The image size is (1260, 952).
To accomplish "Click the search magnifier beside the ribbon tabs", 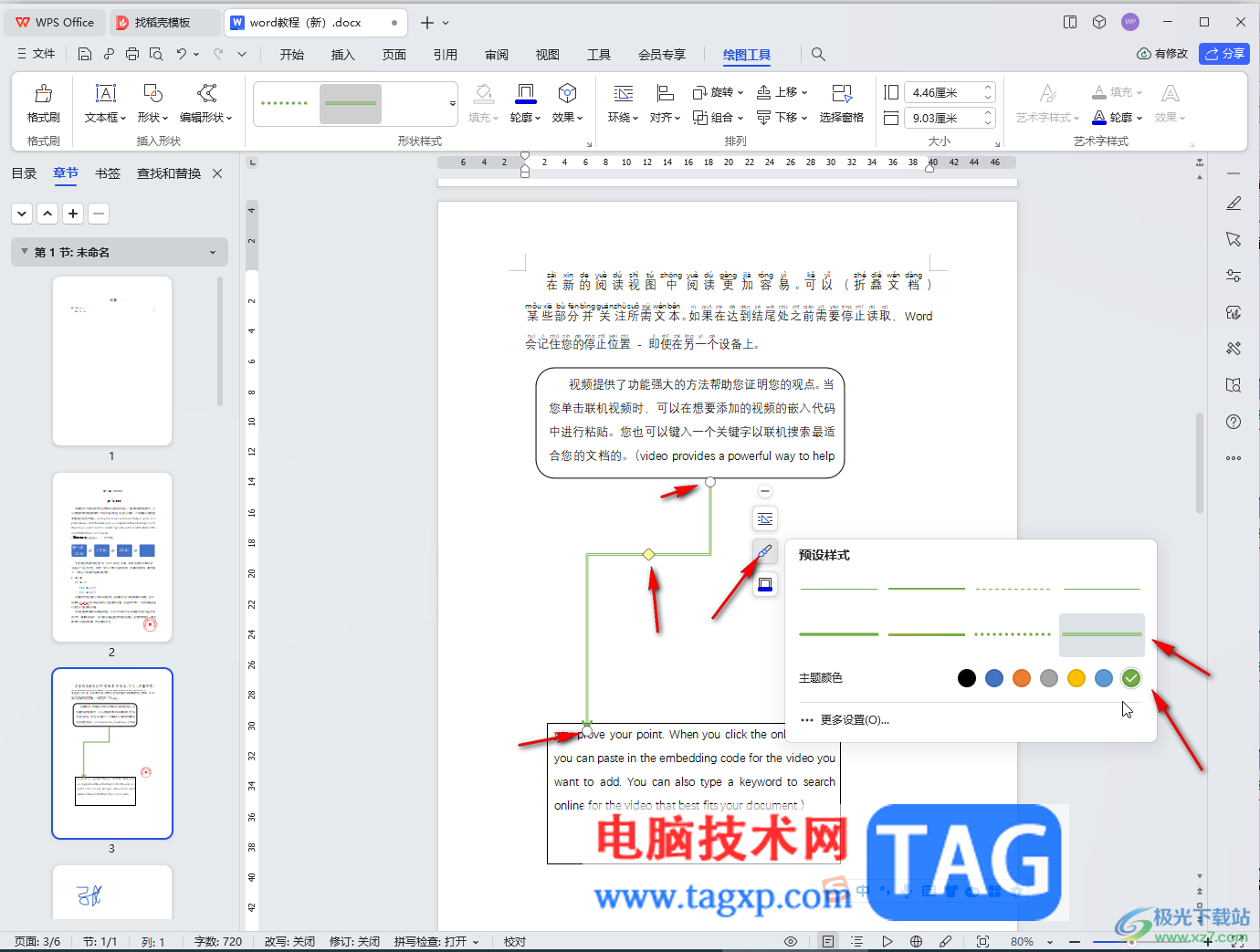I will pyautogui.click(x=818, y=55).
